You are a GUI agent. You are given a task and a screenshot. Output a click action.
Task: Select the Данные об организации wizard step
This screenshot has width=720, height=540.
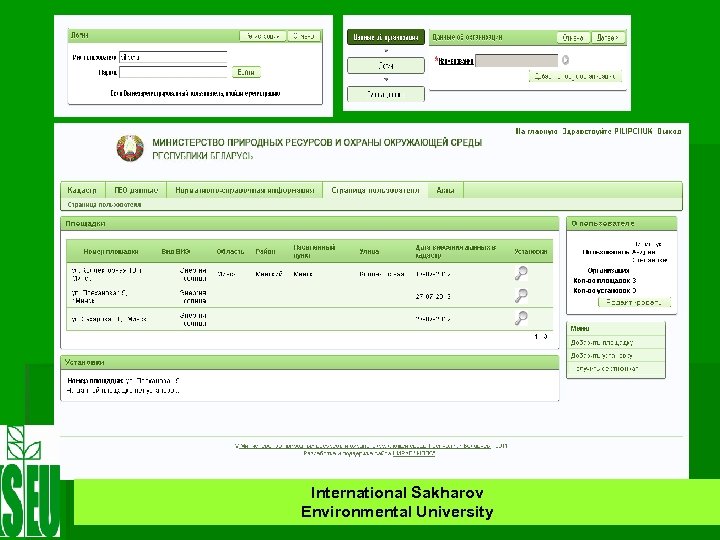pyautogui.click(x=386, y=37)
